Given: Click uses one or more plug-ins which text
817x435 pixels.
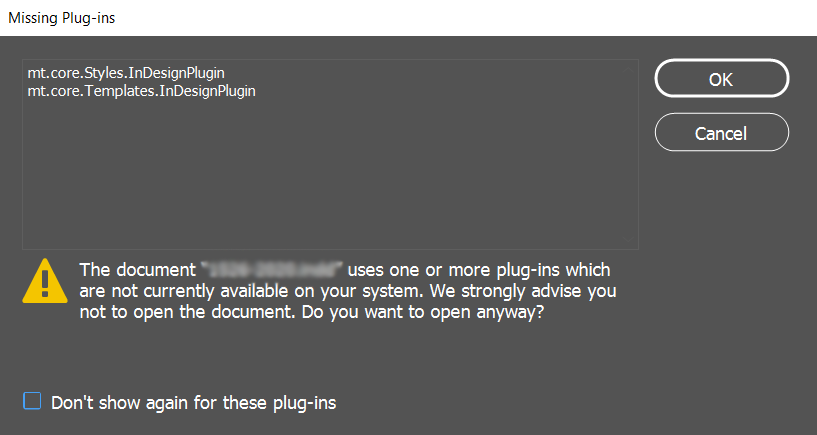Looking at the screenshot, I should (479, 270).
